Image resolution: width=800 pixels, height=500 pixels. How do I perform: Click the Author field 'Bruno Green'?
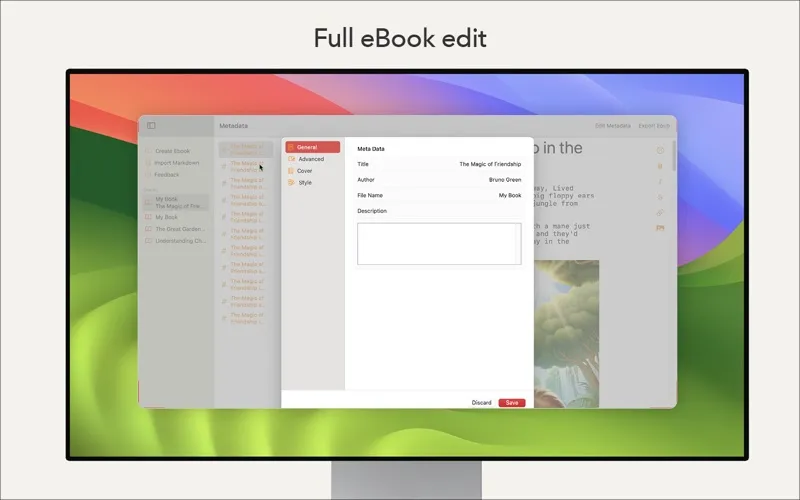tap(505, 180)
